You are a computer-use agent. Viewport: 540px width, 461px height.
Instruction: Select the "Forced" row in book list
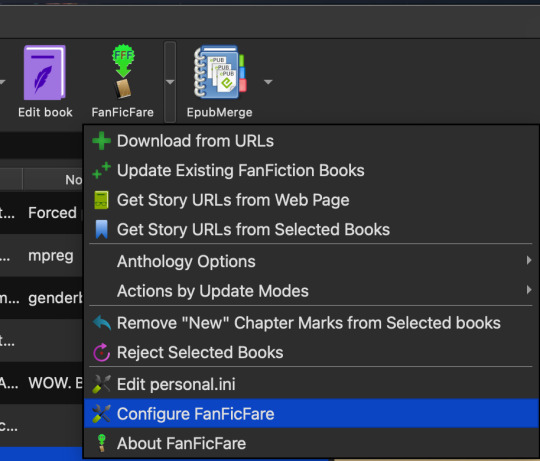click(x=41, y=213)
